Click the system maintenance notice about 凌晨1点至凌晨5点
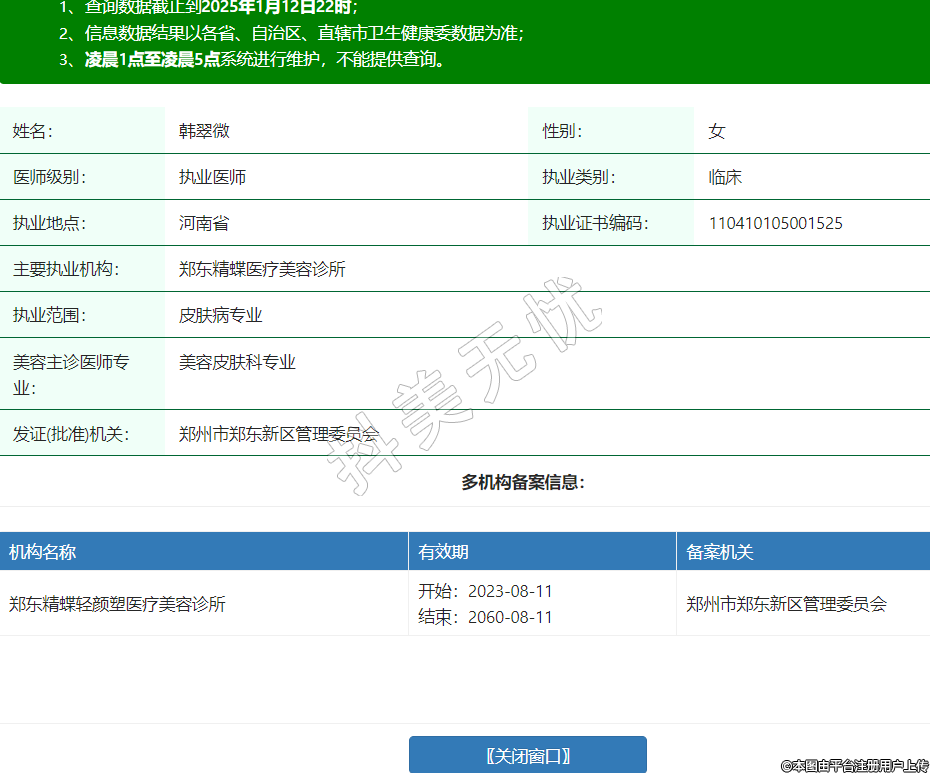 click(x=264, y=59)
